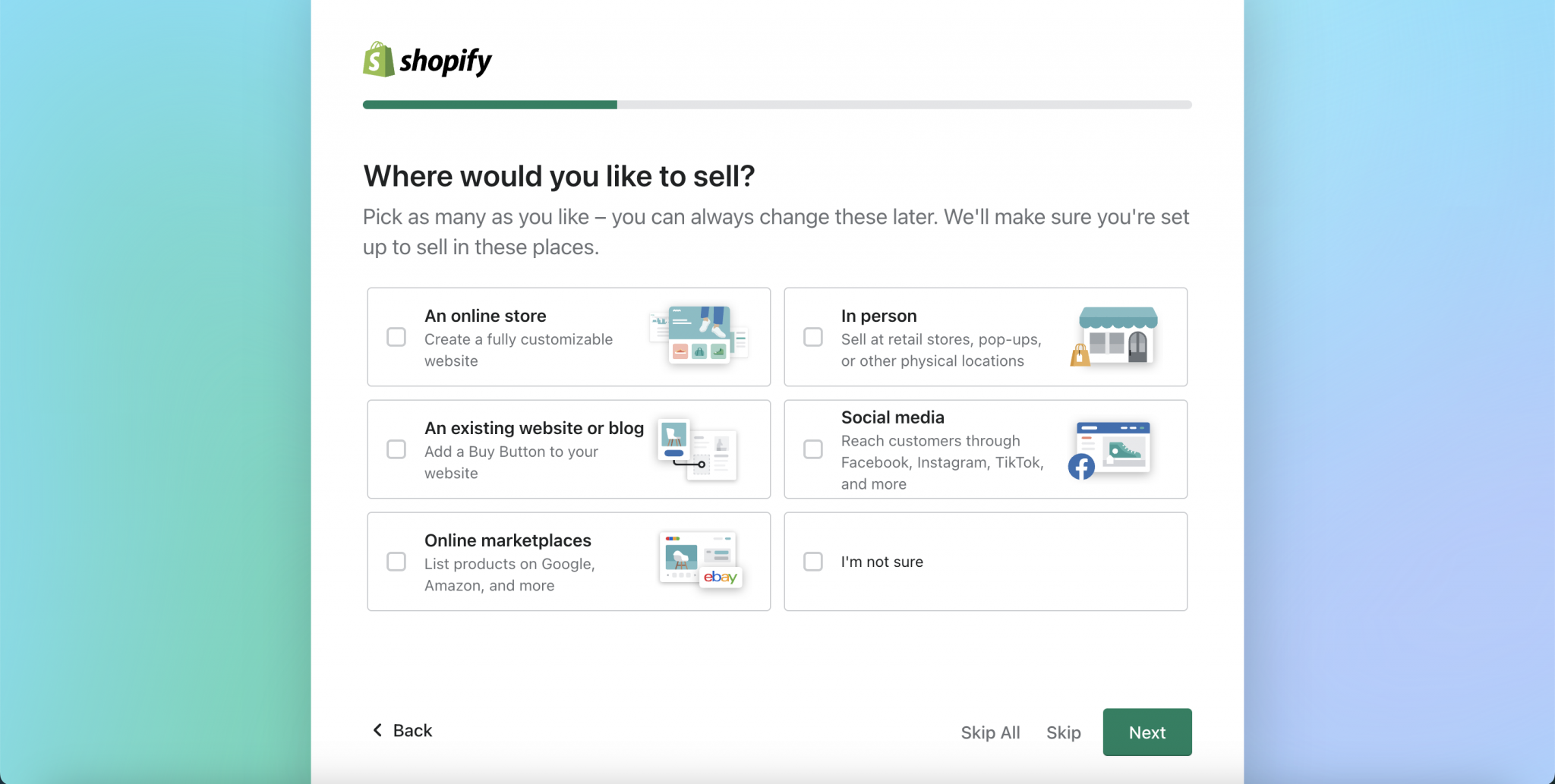The height and width of the screenshot is (784, 1555).
Task: Enable An existing website or blog checkbox
Action: tap(396, 449)
